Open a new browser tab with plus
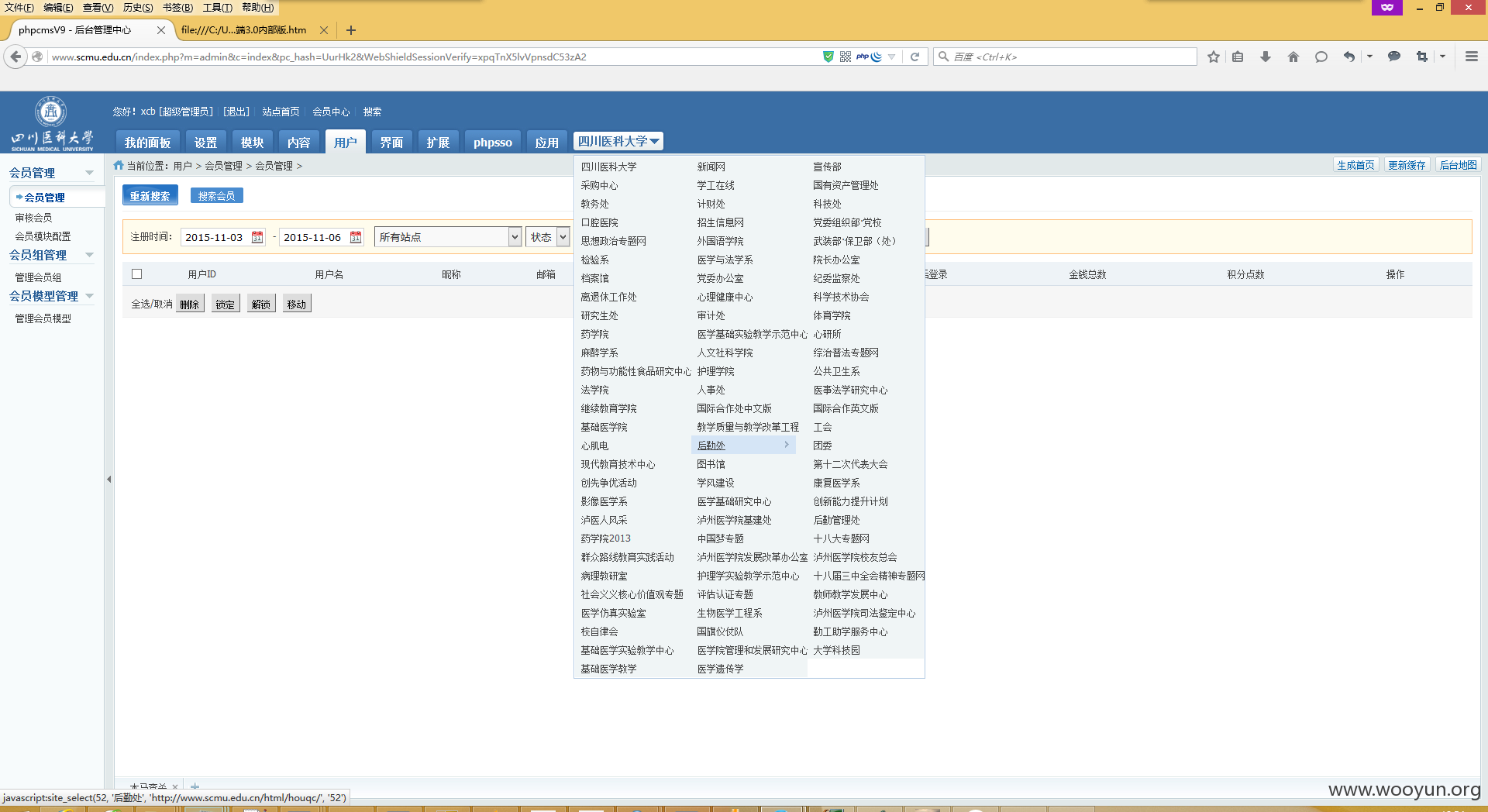The image size is (1488, 812). point(351,30)
